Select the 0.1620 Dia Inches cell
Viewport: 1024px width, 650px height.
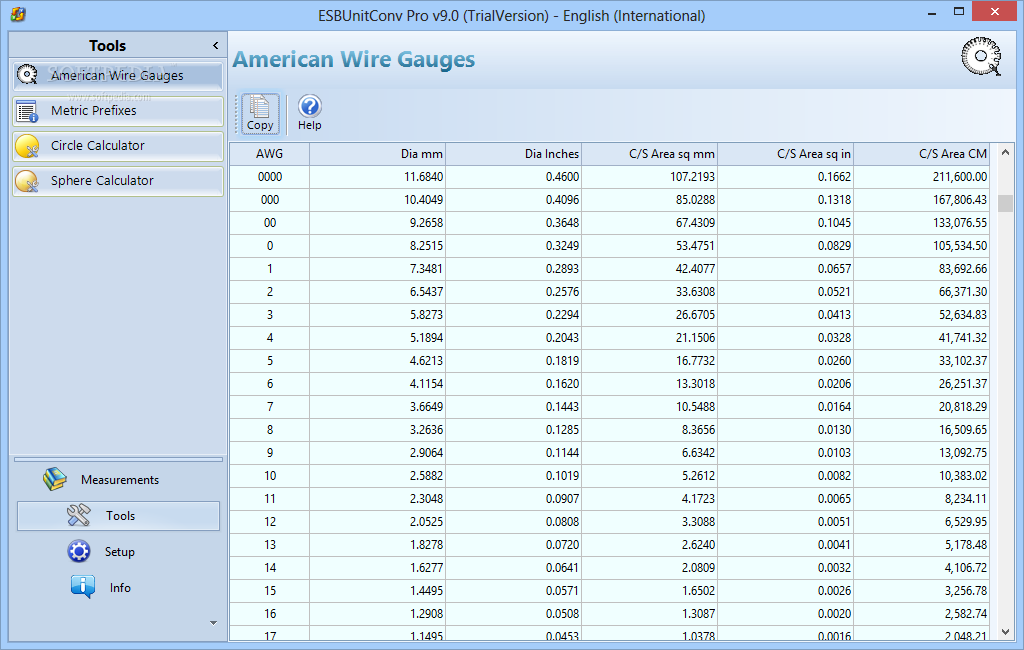[513, 383]
